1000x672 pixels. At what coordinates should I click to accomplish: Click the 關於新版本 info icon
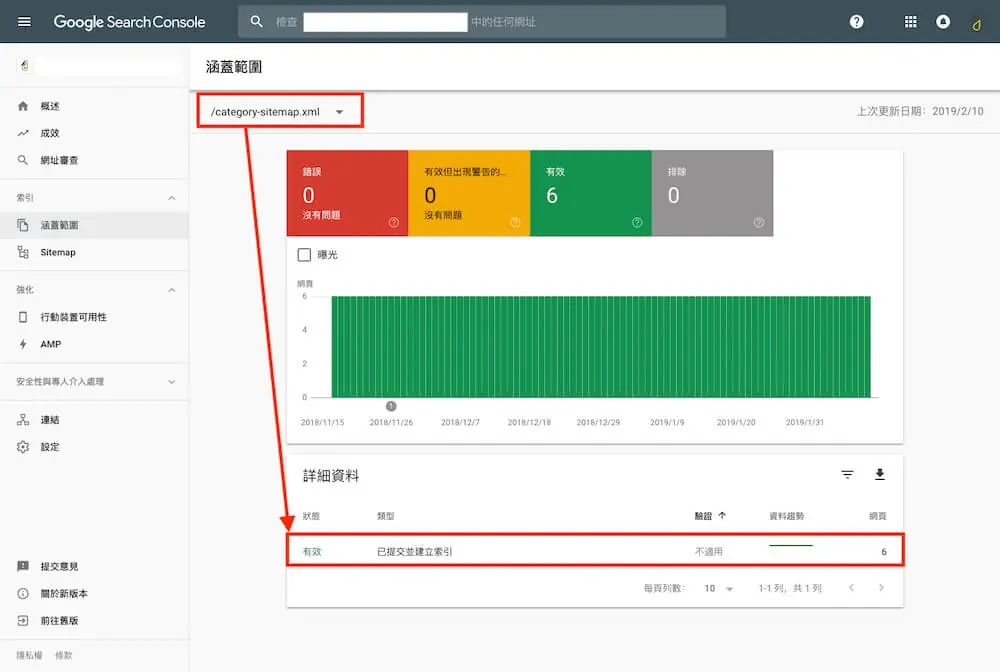(x=23, y=594)
